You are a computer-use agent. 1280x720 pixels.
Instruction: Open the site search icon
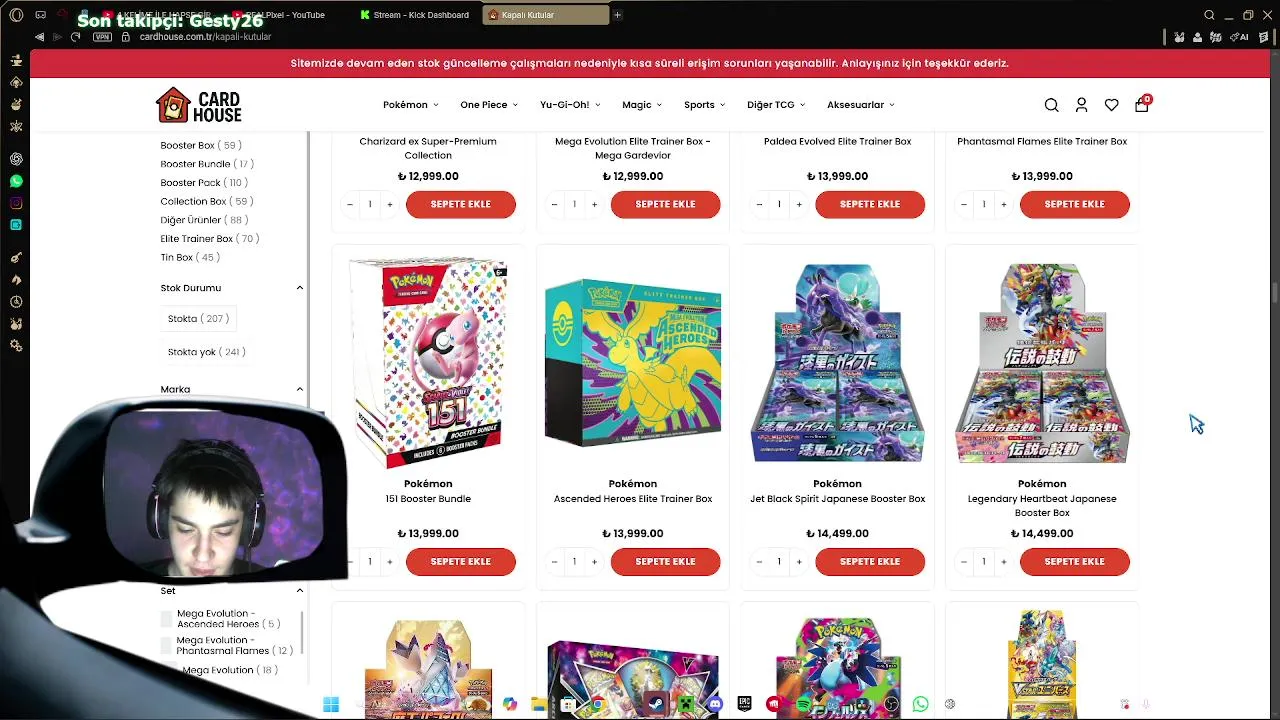click(x=1051, y=105)
